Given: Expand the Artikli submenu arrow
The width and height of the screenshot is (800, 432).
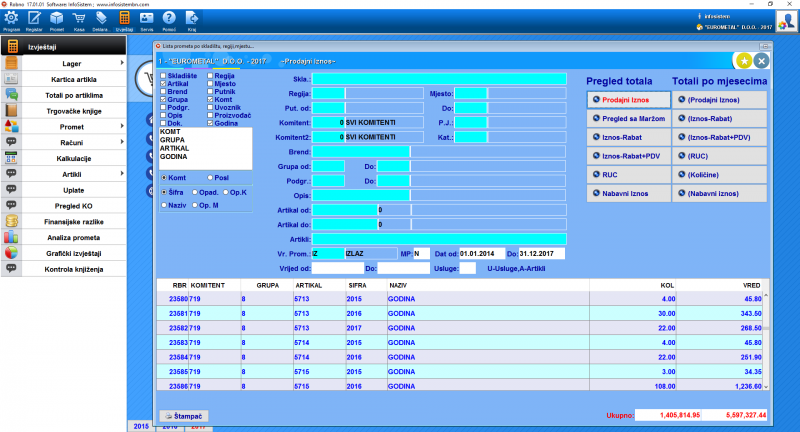Looking at the screenshot, I should (122, 174).
